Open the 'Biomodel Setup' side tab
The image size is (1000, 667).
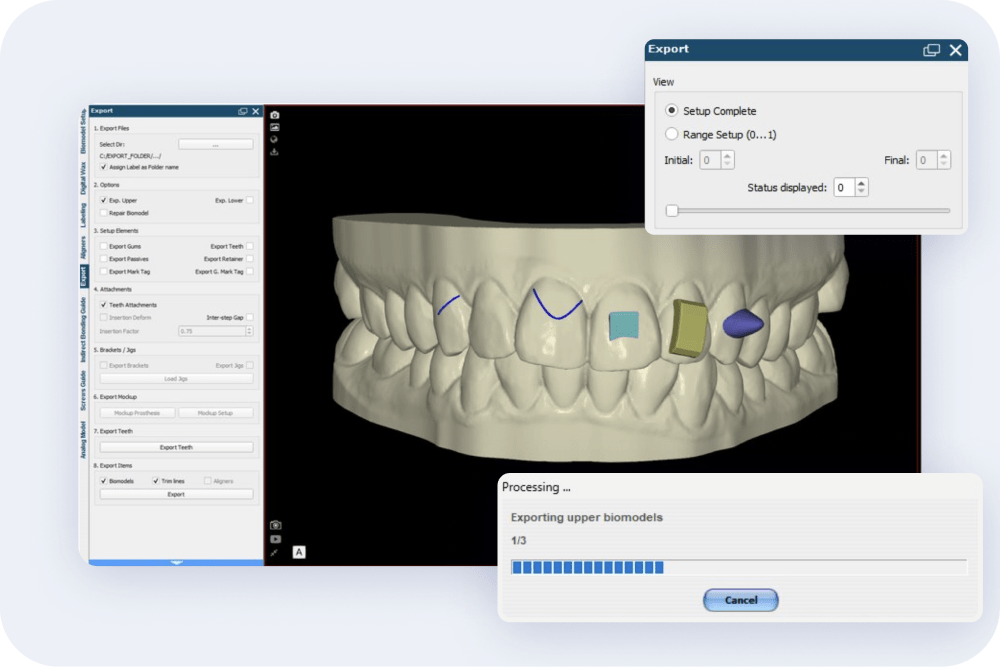click(x=83, y=131)
